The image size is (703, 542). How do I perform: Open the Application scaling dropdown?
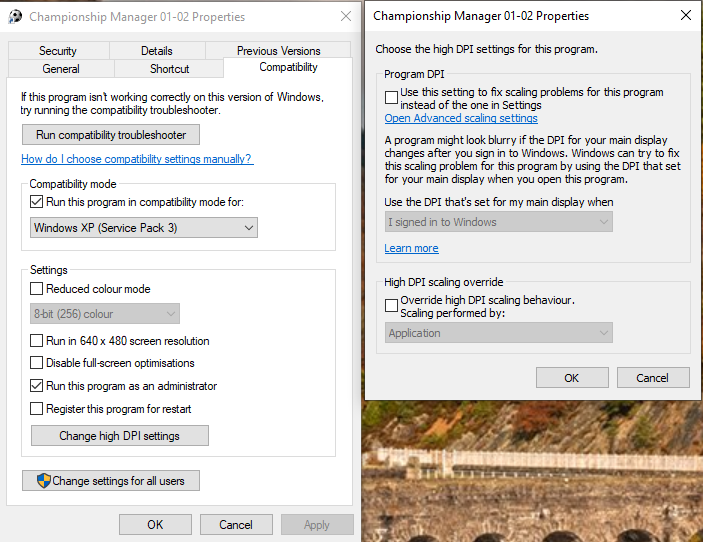click(x=499, y=333)
